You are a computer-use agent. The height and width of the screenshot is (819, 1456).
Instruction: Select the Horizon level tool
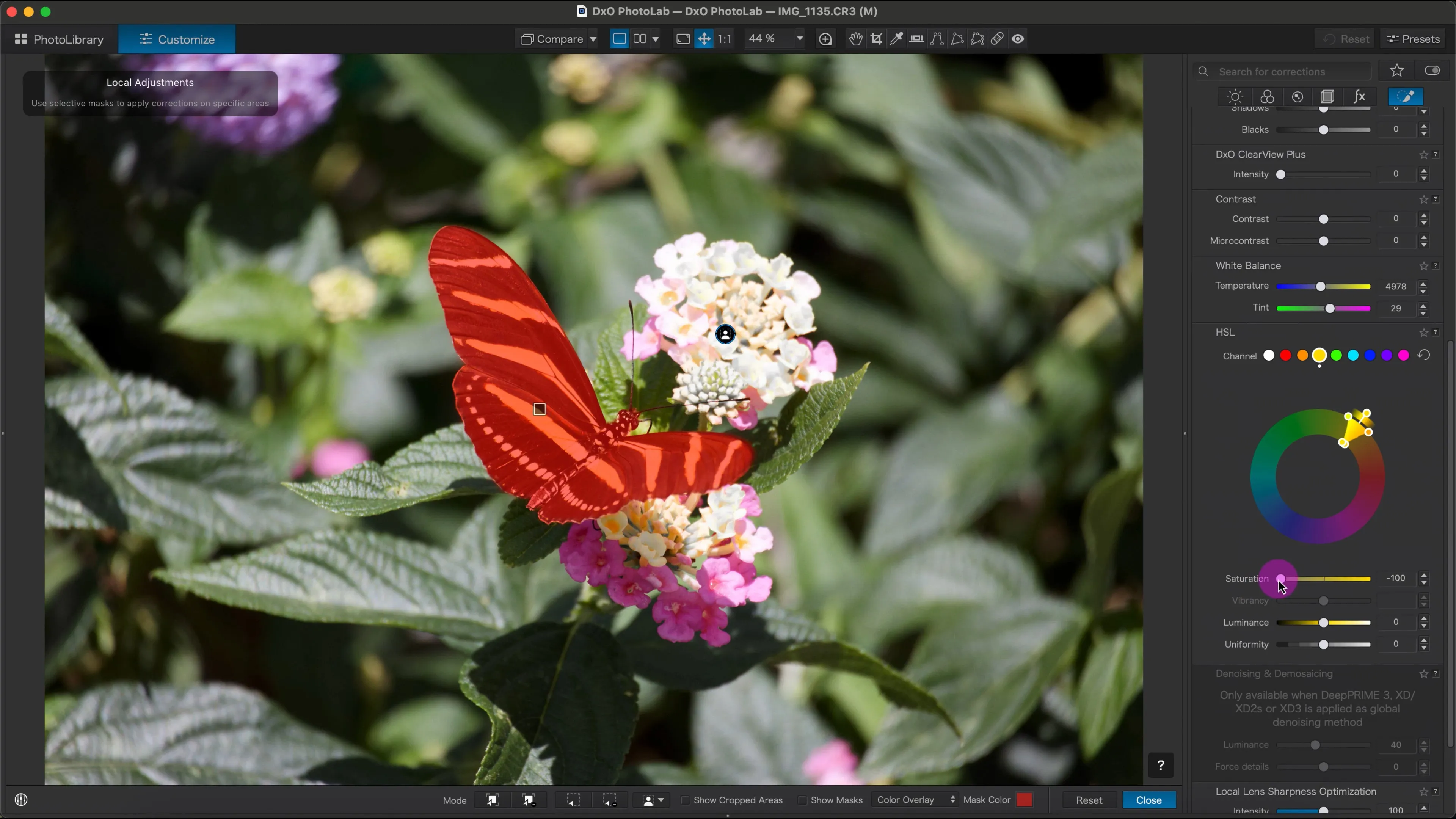coord(916,38)
